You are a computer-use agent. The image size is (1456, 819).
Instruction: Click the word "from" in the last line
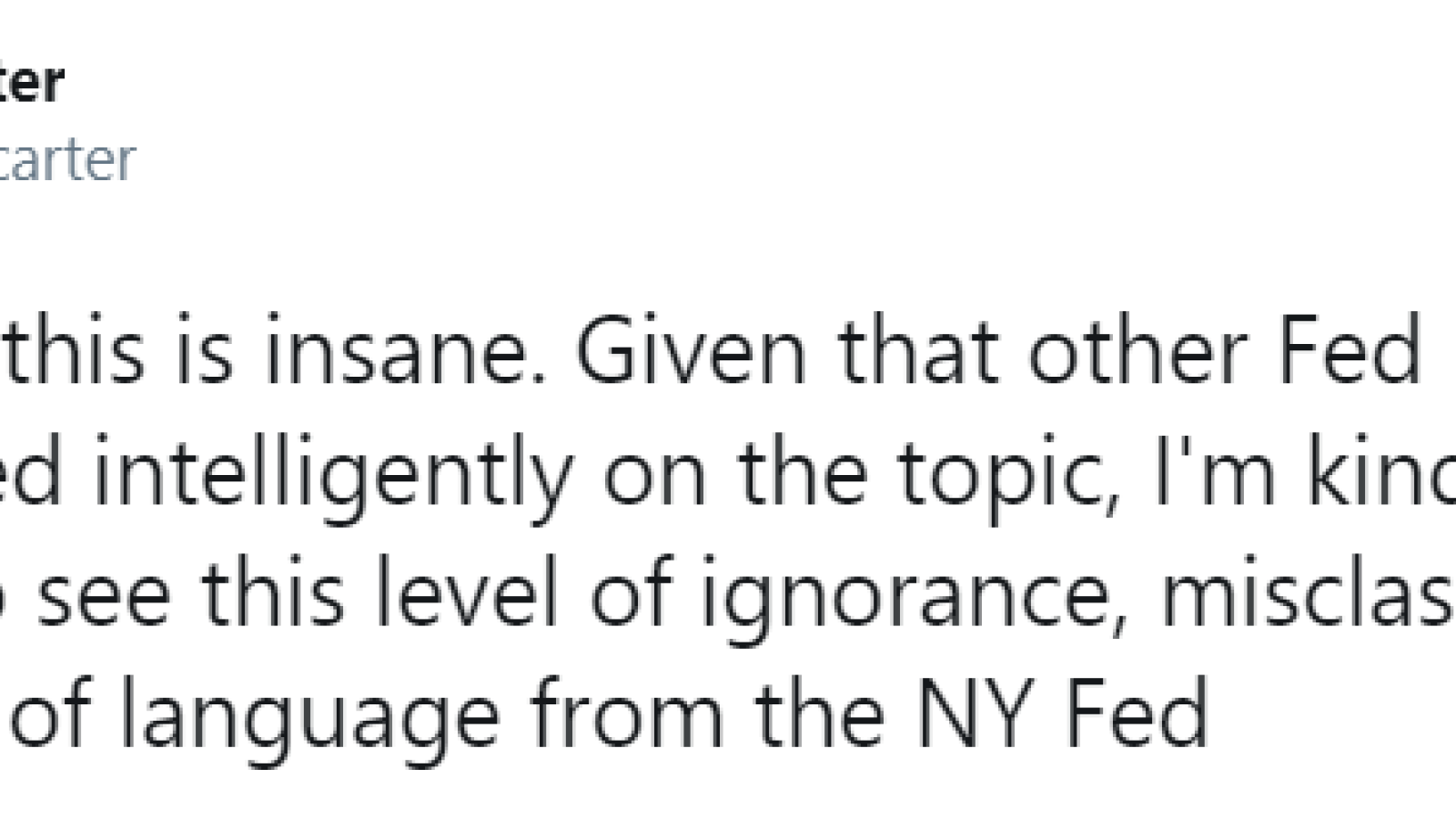pos(627,714)
